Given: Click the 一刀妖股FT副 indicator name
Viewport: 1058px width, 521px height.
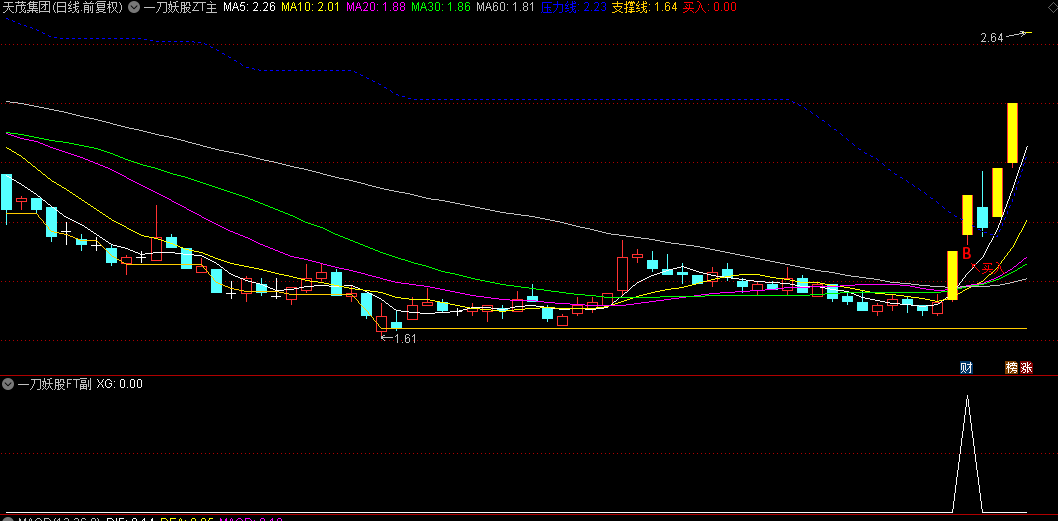Looking at the screenshot, I should [54, 384].
